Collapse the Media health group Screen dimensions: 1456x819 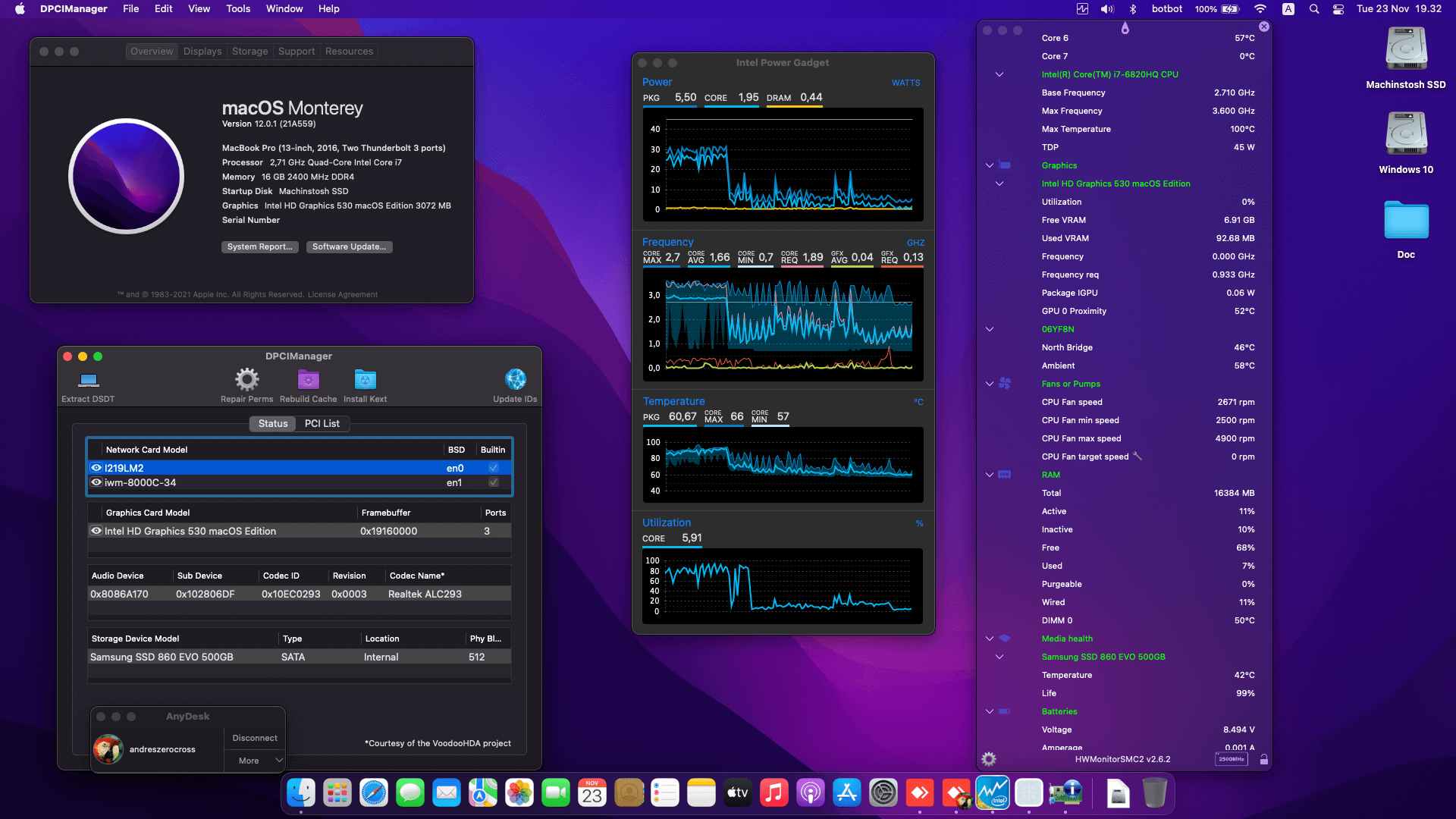click(990, 639)
